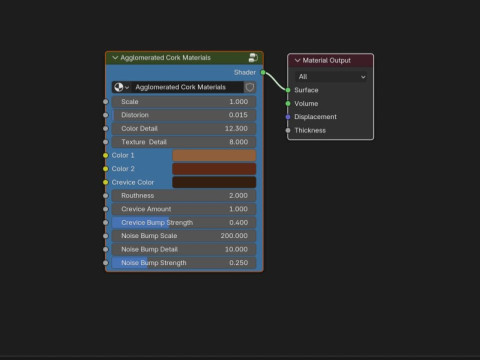This screenshot has width=480, height=360.
Task: Click the Thickness input socket
Action: [288, 130]
